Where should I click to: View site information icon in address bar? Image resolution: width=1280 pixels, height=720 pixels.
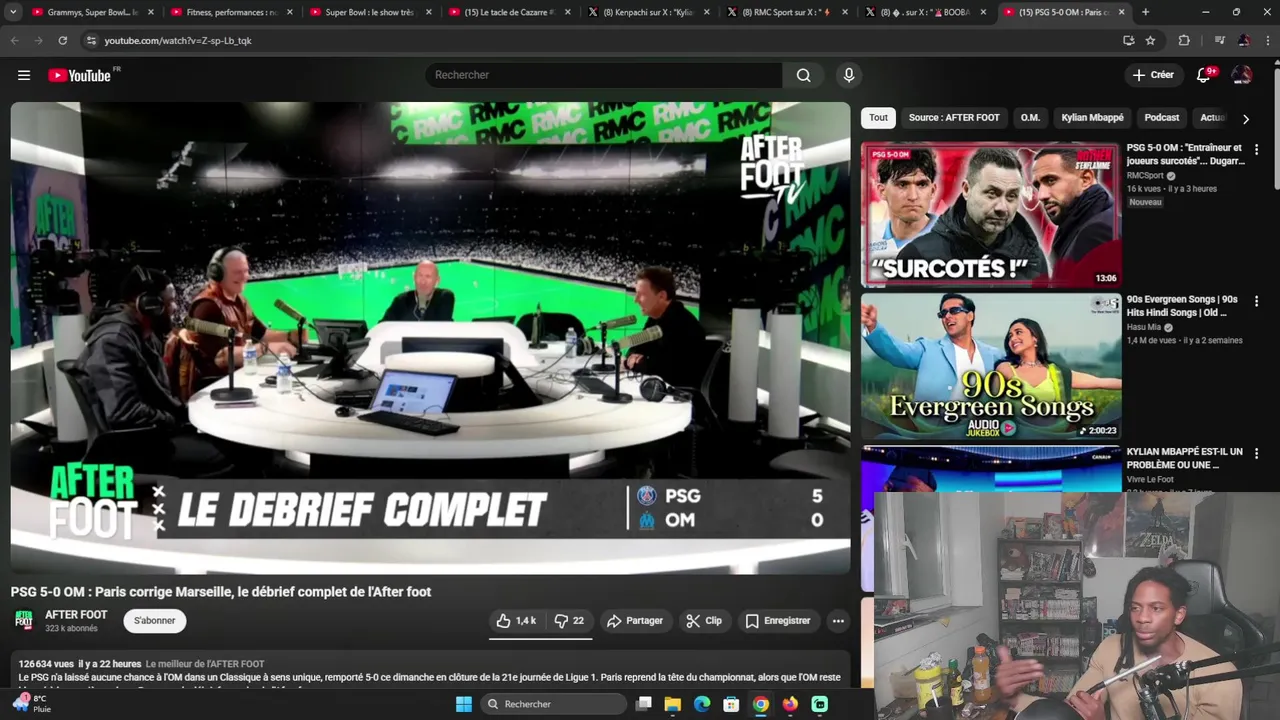tap(91, 40)
